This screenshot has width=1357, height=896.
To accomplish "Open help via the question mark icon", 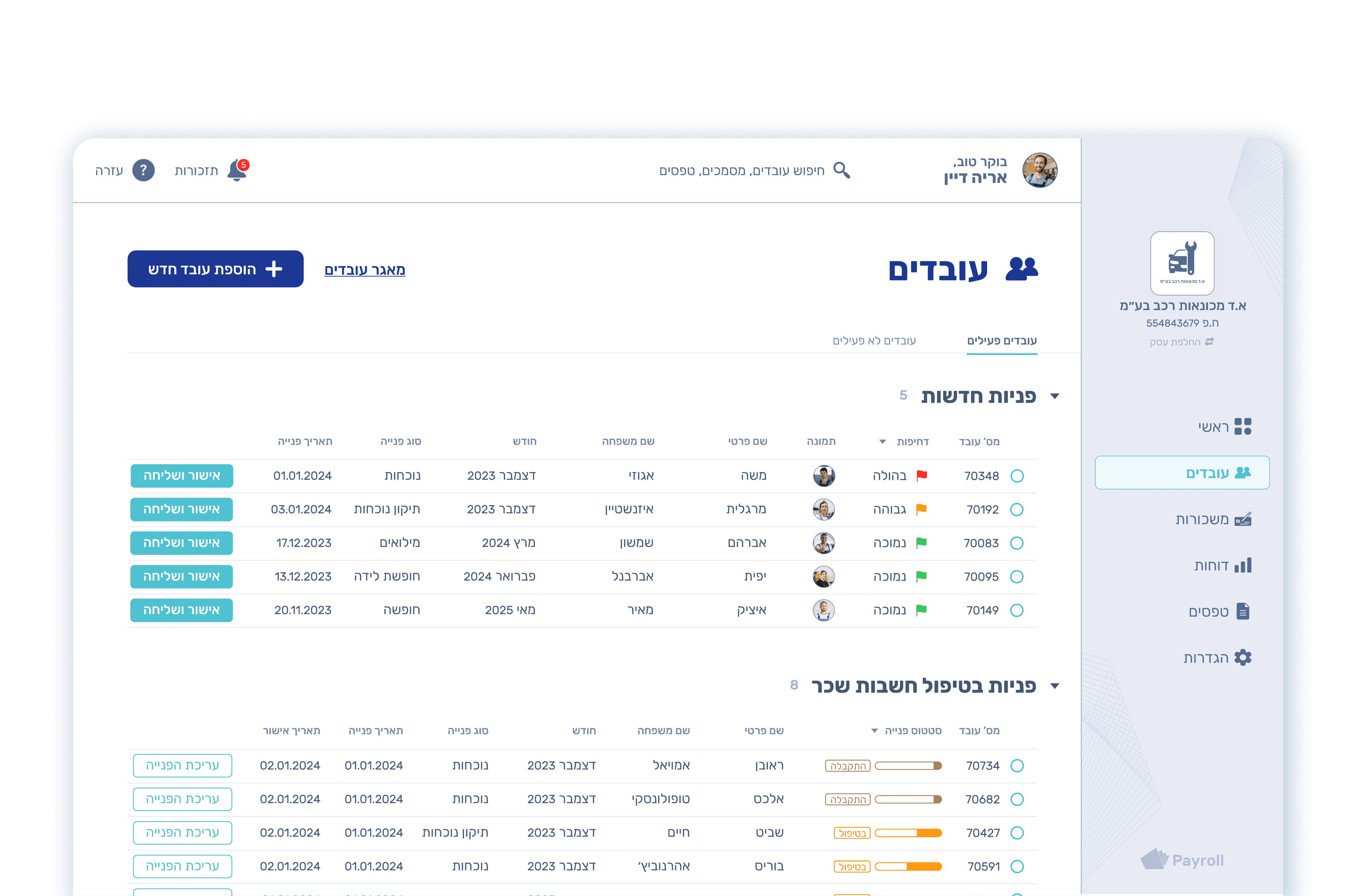I will [x=143, y=170].
